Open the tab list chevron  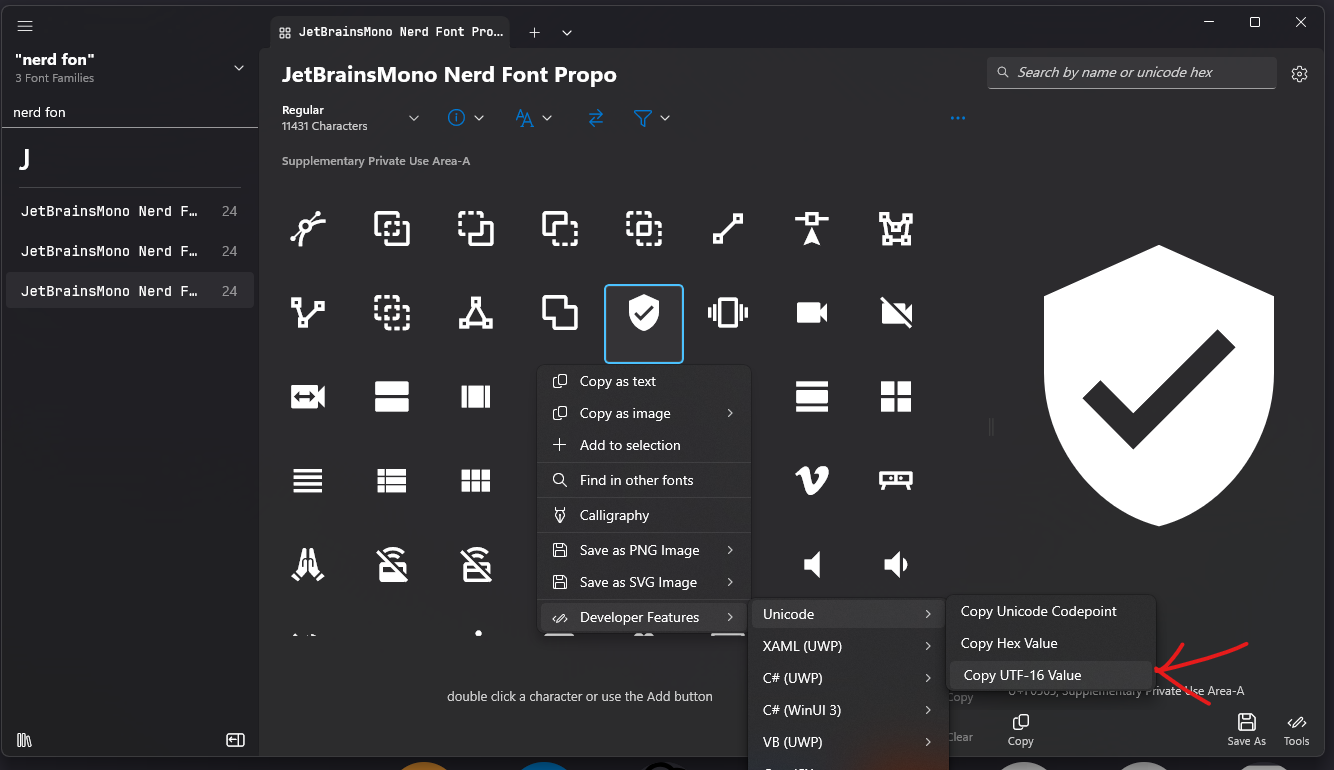click(x=567, y=32)
